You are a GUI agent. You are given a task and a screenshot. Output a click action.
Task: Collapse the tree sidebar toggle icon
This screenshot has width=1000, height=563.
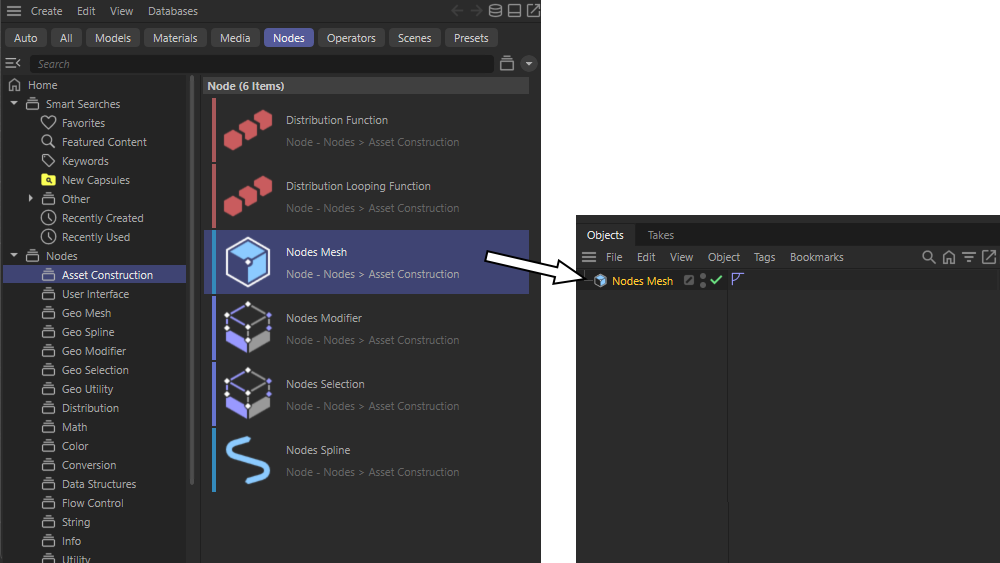tap(13, 63)
